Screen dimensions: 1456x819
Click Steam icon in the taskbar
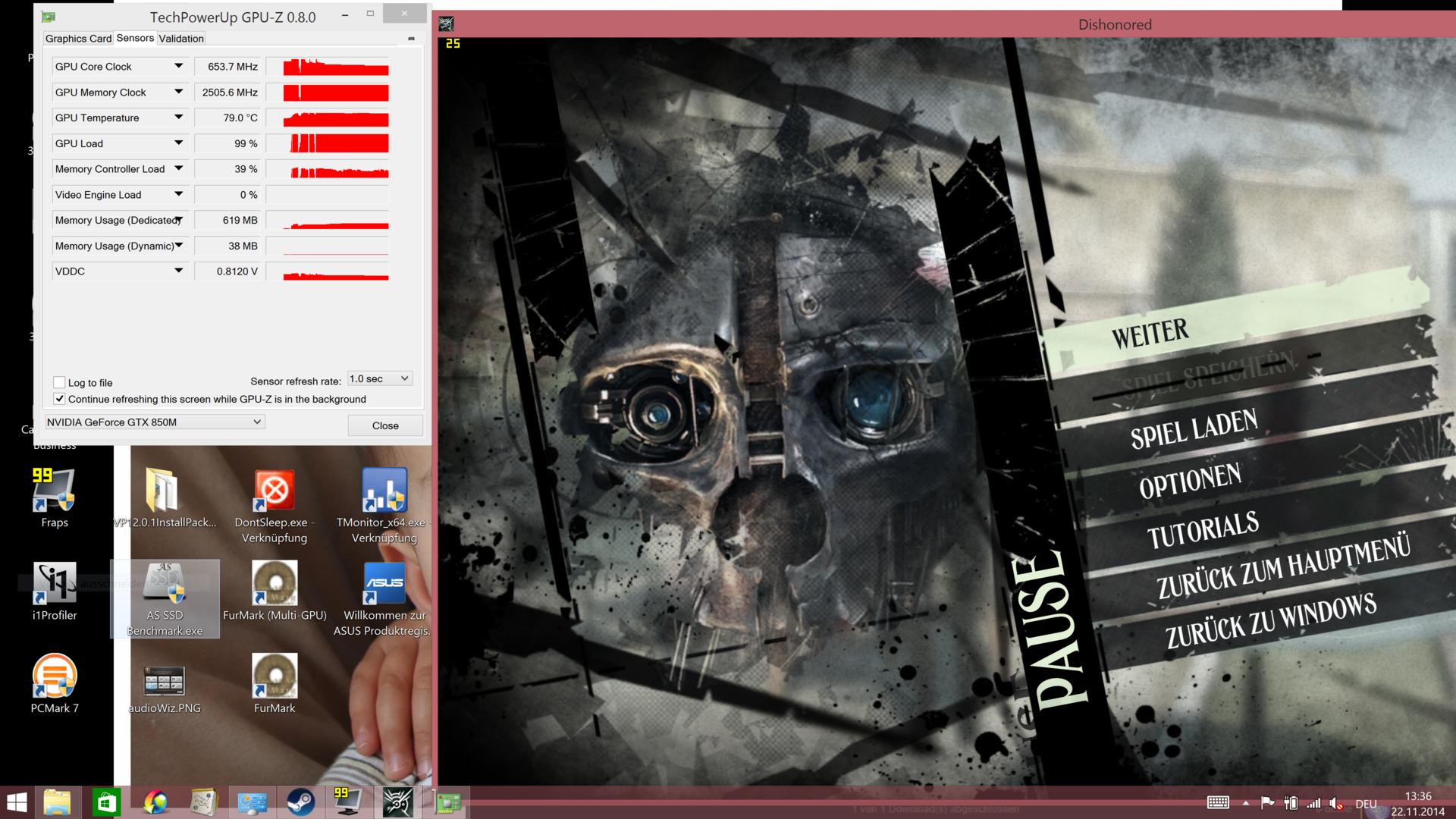(300, 802)
